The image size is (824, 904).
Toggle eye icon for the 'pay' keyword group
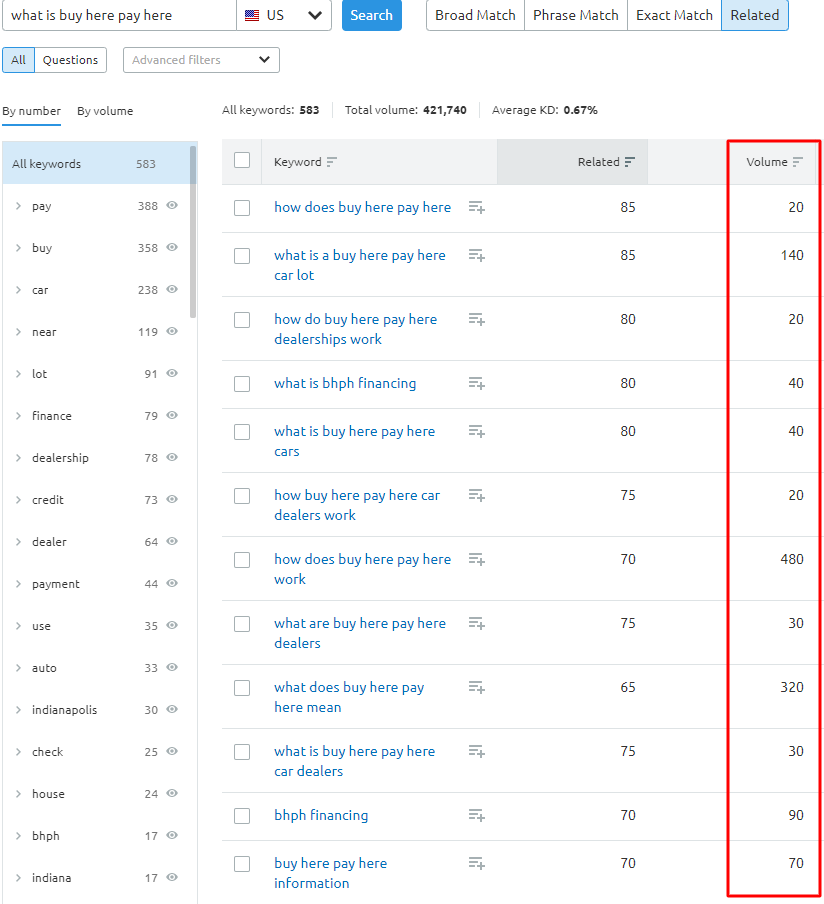tap(172, 206)
